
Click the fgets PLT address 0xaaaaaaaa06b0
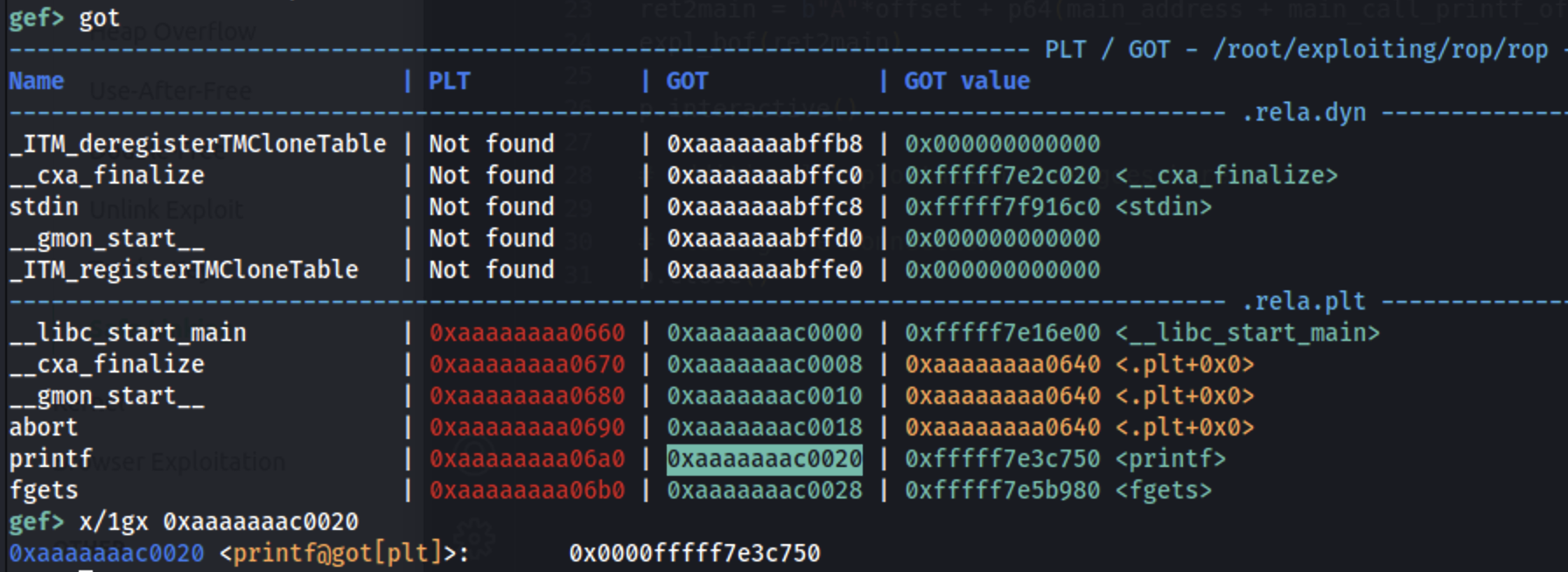(x=527, y=491)
